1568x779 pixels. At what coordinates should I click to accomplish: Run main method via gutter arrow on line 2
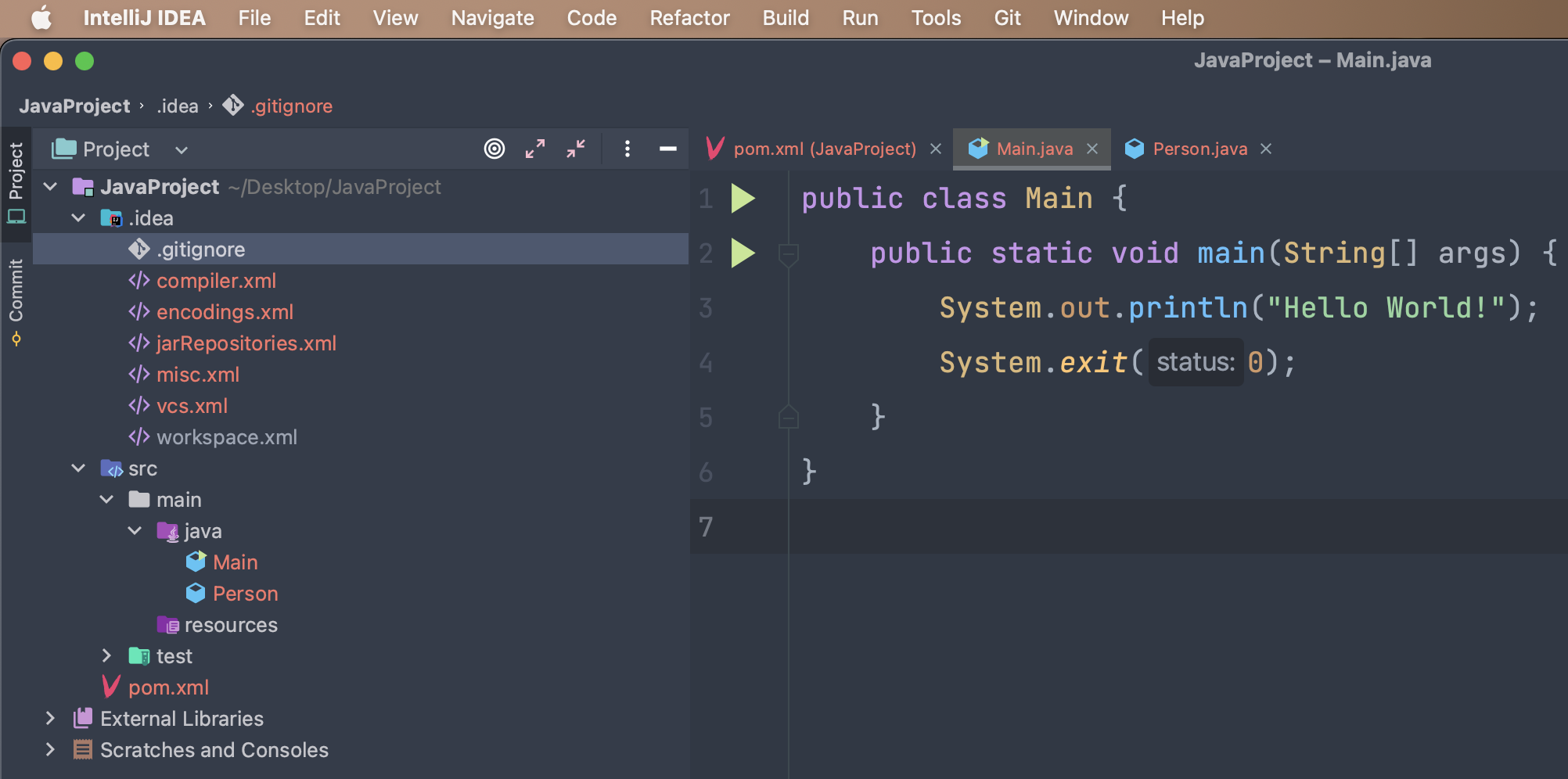click(743, 253)
